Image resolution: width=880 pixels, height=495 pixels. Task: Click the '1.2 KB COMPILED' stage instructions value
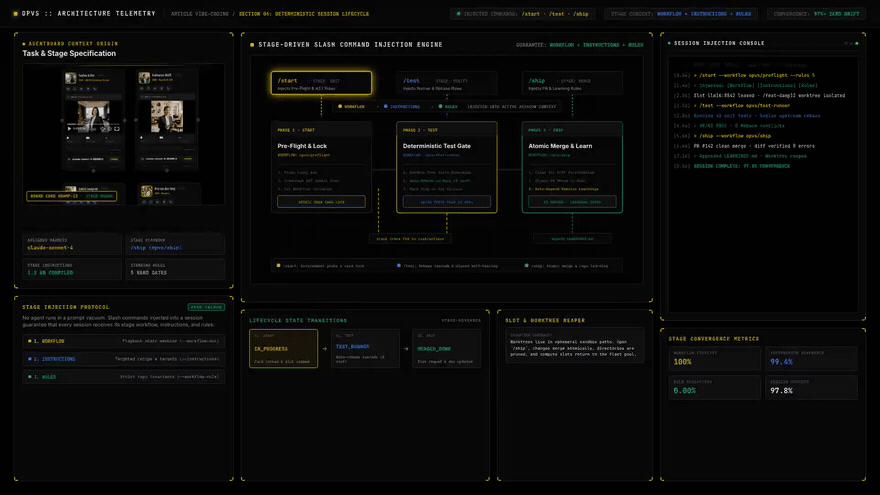click(50, 273)
